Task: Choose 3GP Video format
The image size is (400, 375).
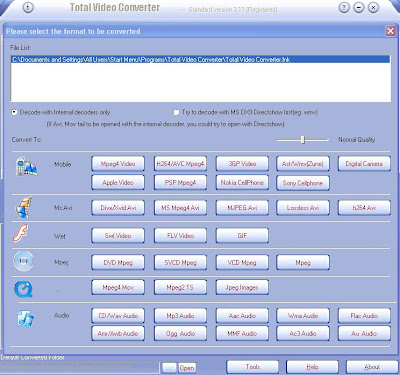Action: coord(242,164)
